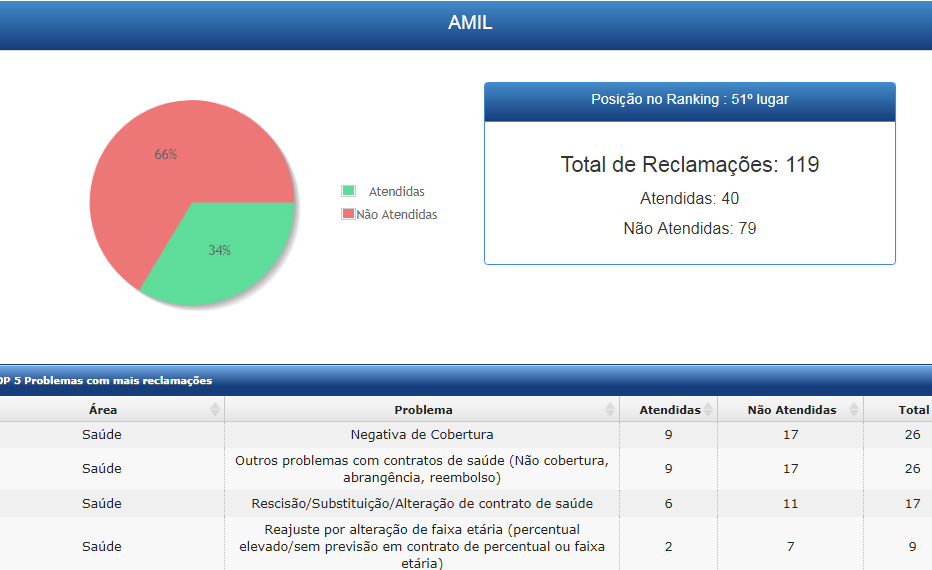
Task: Click the Posição no Ranking panel header
Action: 689,100
